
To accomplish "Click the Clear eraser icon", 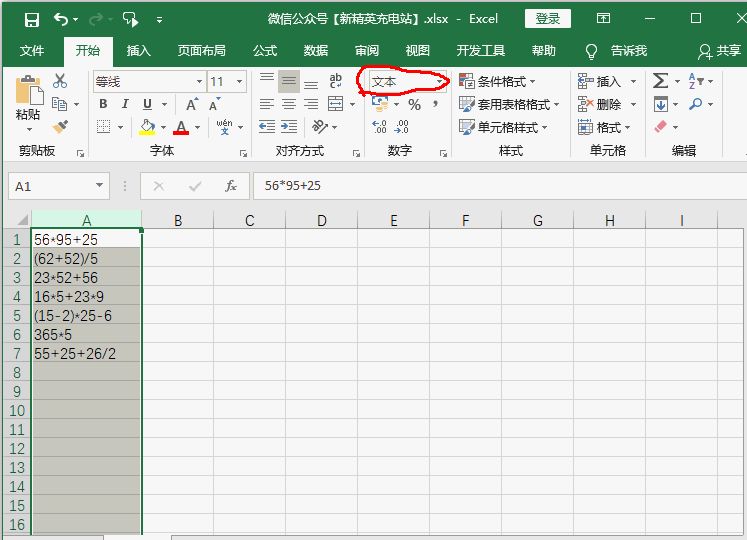I will (x=661, y=127).
